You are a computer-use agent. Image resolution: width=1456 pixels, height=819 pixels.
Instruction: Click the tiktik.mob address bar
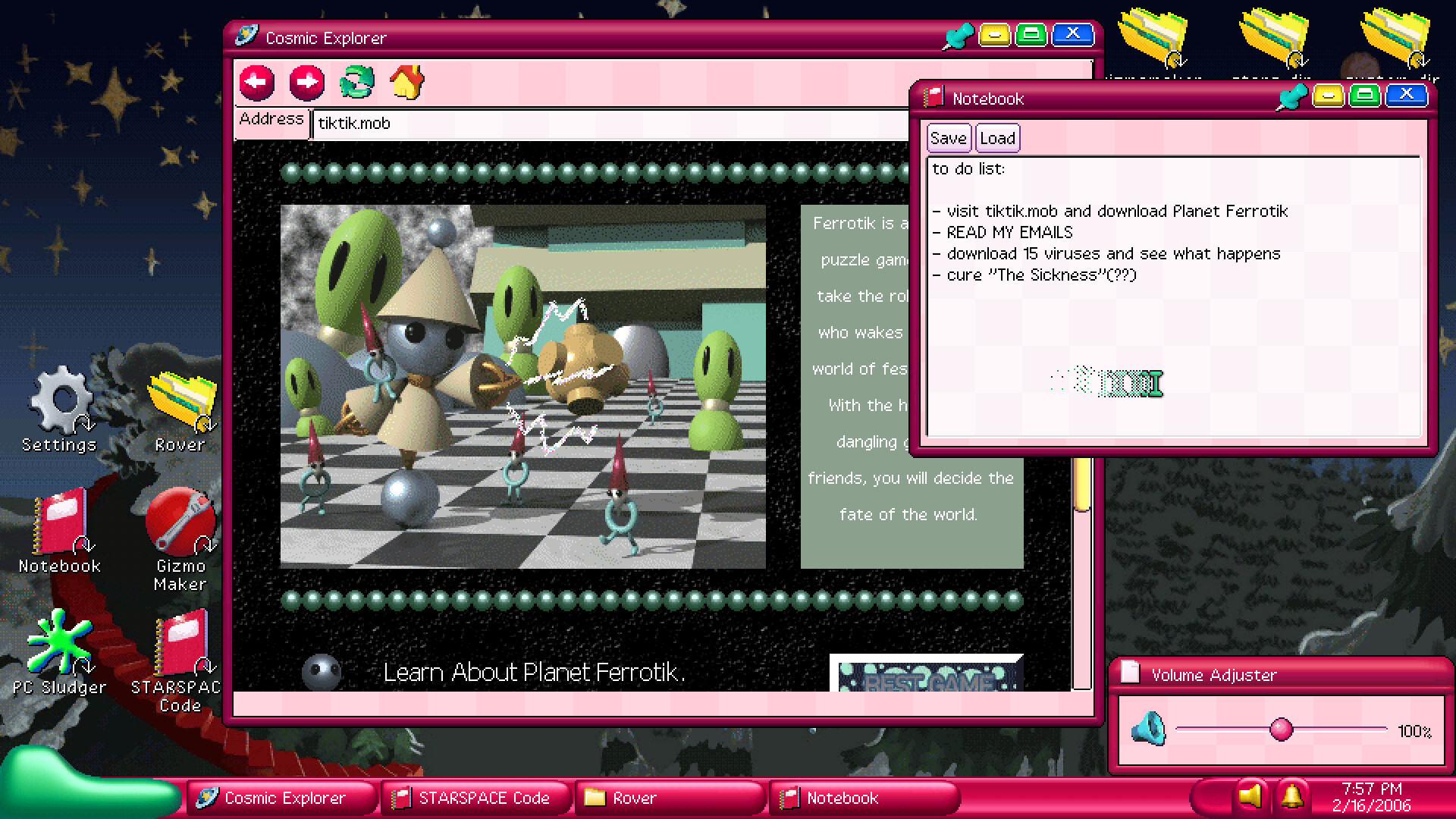point(531,123)
